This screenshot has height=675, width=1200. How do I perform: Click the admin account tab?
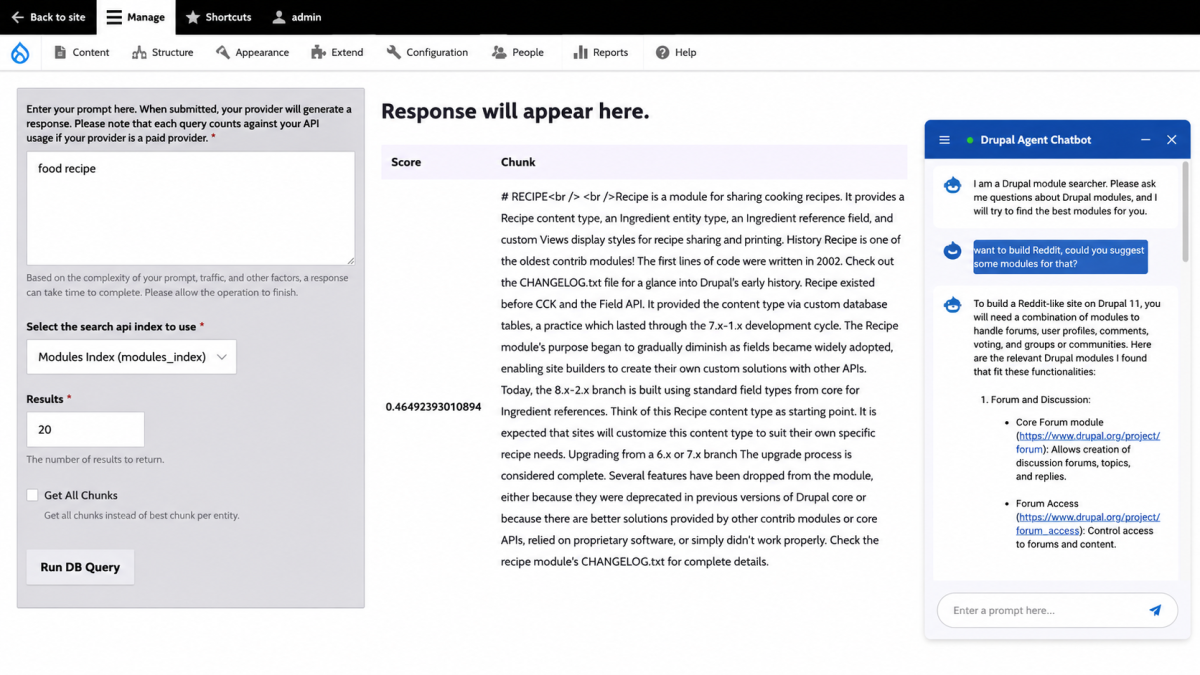point(297,17)
